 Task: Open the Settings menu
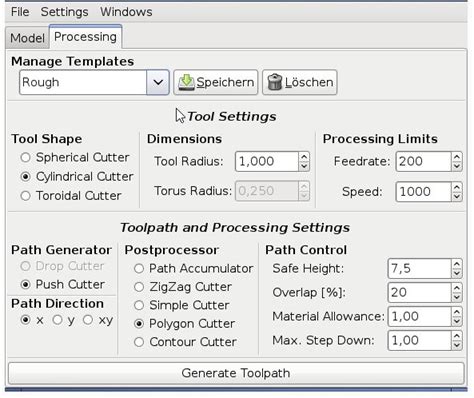(x=64, y=12)
